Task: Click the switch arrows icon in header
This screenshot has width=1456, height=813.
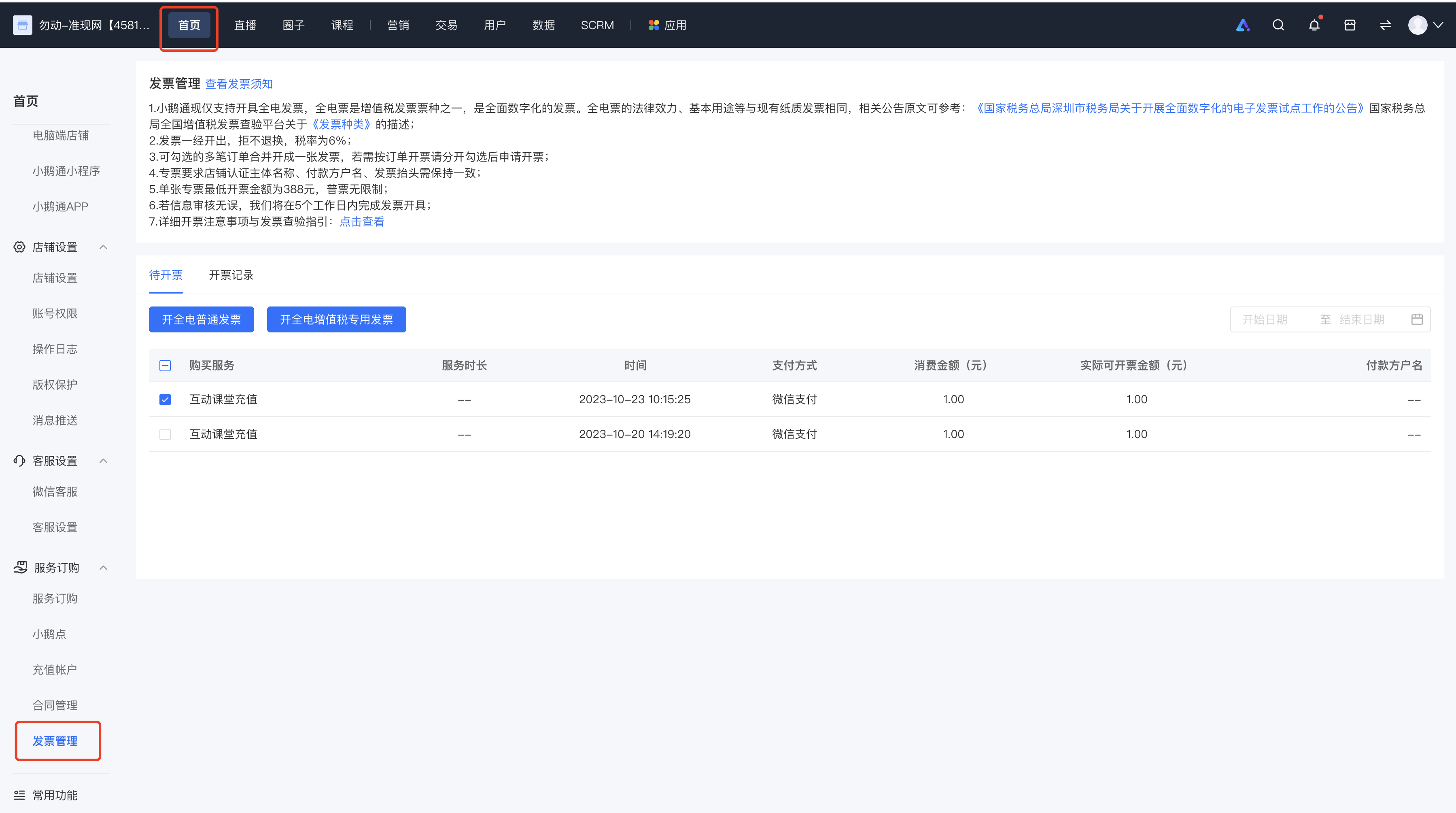Action: tap(1385, 25)
